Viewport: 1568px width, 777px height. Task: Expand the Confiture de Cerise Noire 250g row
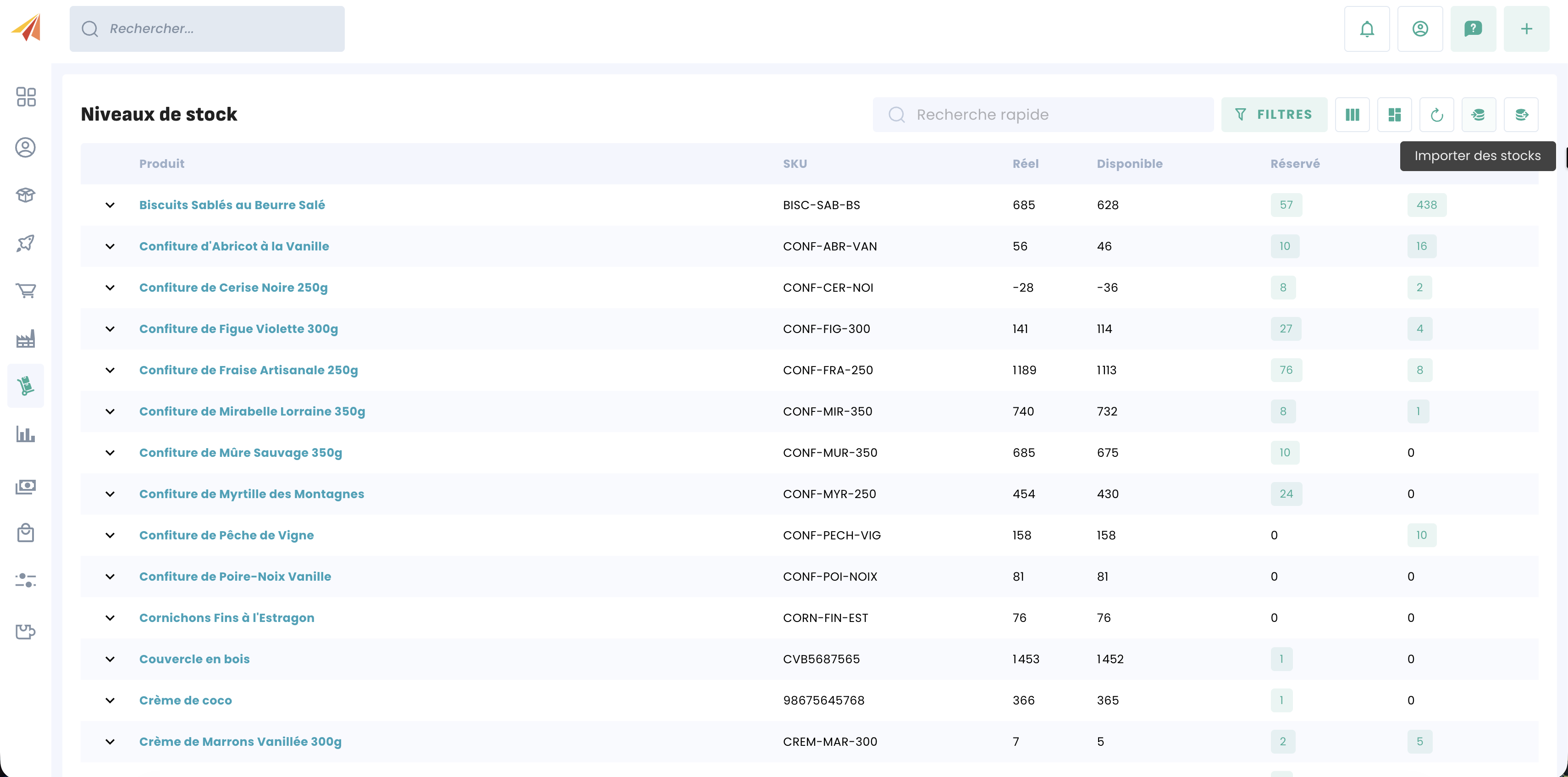110,288
